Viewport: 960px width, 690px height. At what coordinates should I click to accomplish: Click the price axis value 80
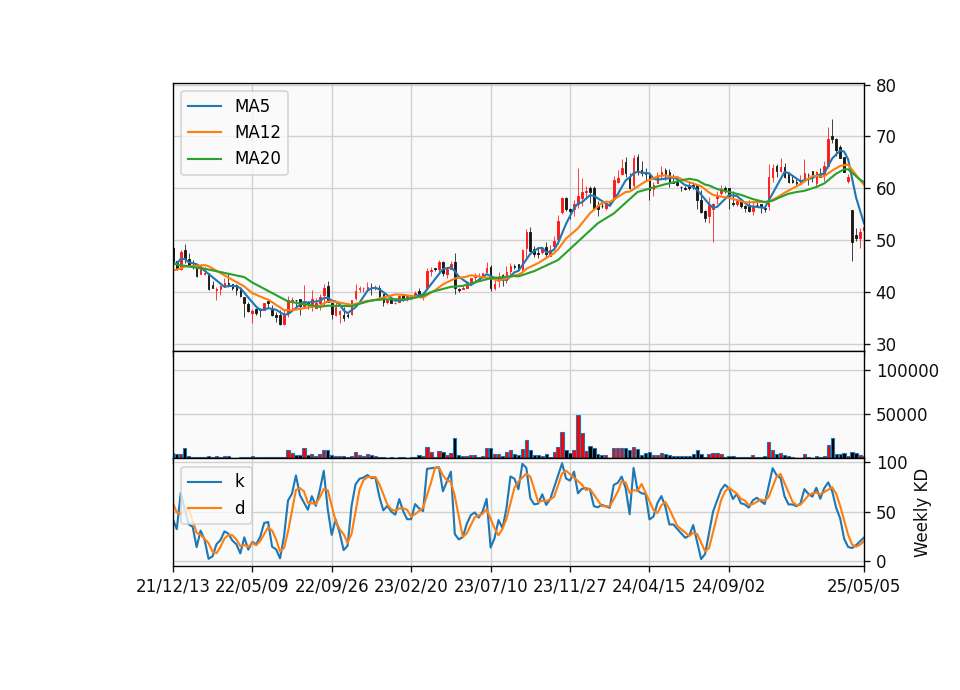coord(886,86)
